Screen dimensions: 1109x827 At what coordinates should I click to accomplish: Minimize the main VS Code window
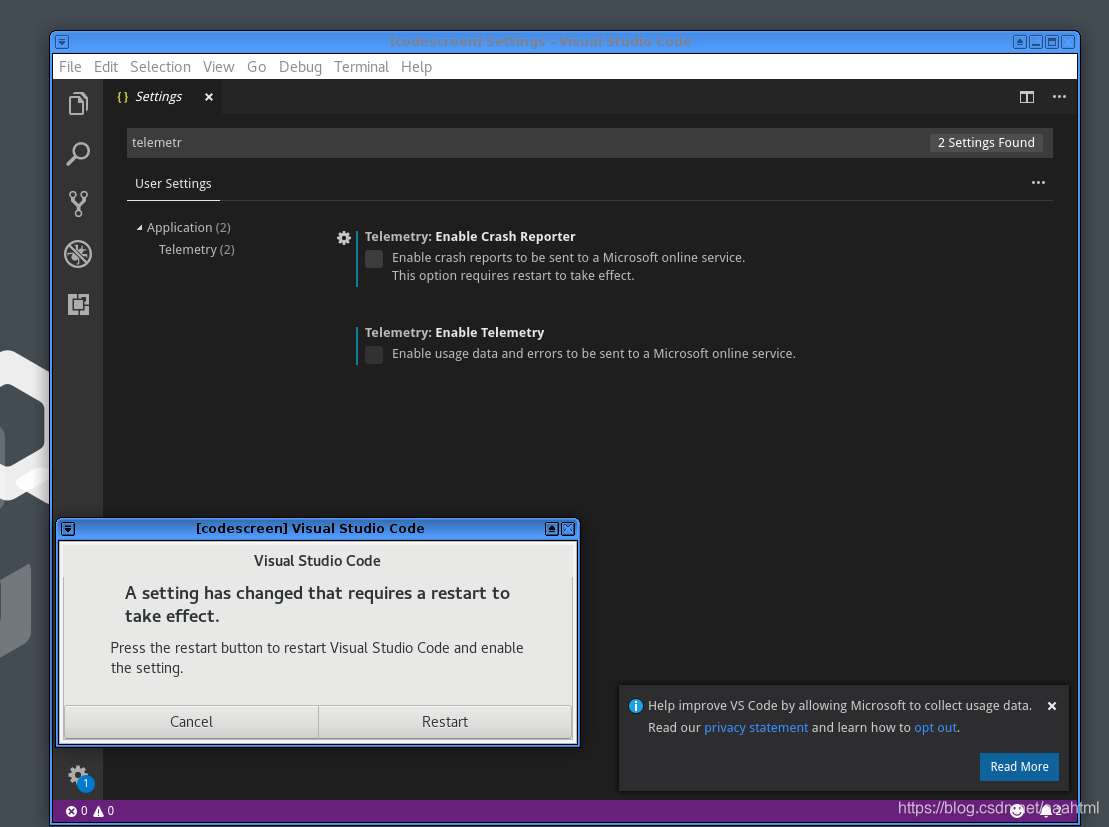pyautogui.click(x=1036, y=42)
